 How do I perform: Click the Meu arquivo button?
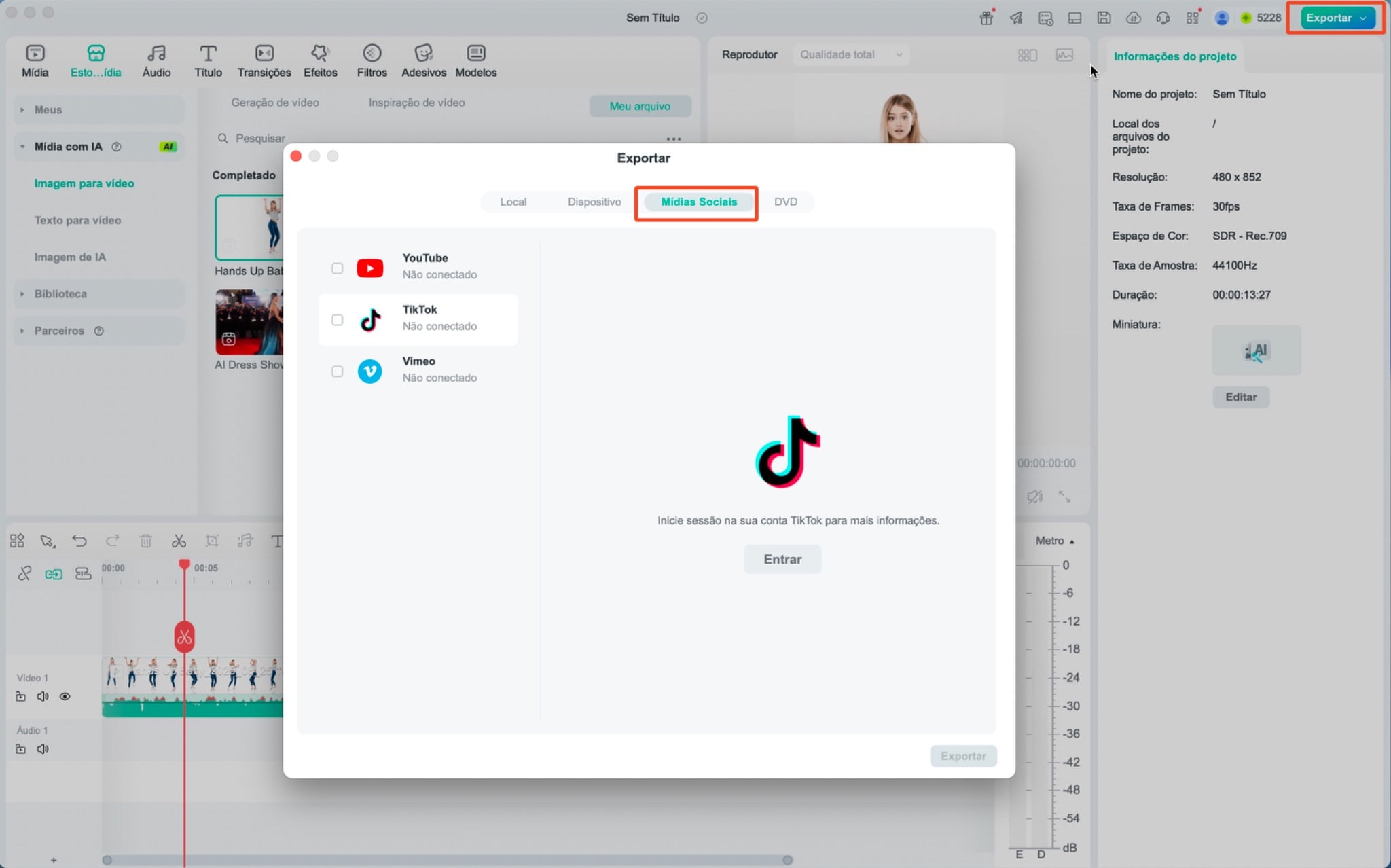[x=640, y=106]
